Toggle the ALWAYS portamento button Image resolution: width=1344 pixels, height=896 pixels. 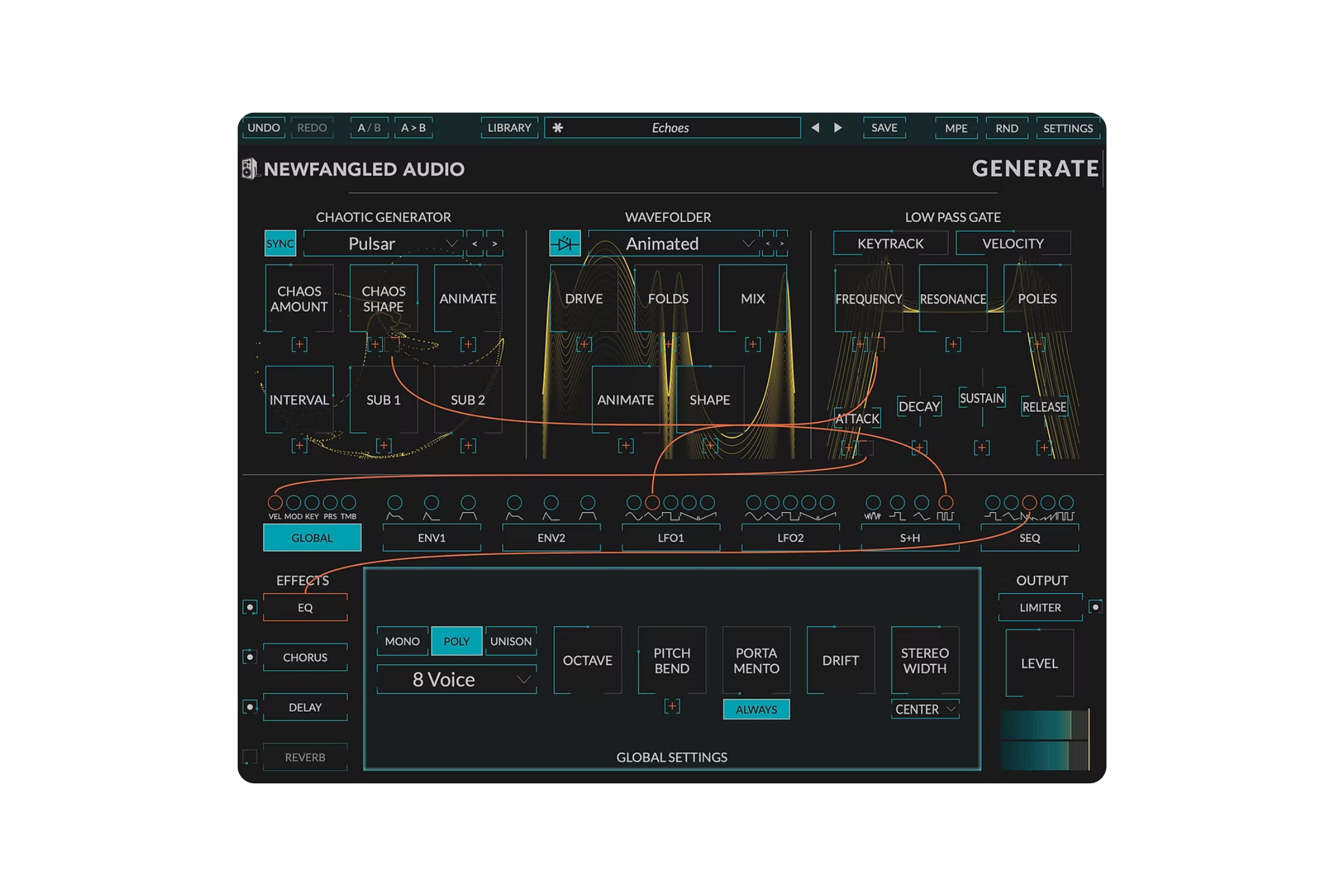coord(757,709)
